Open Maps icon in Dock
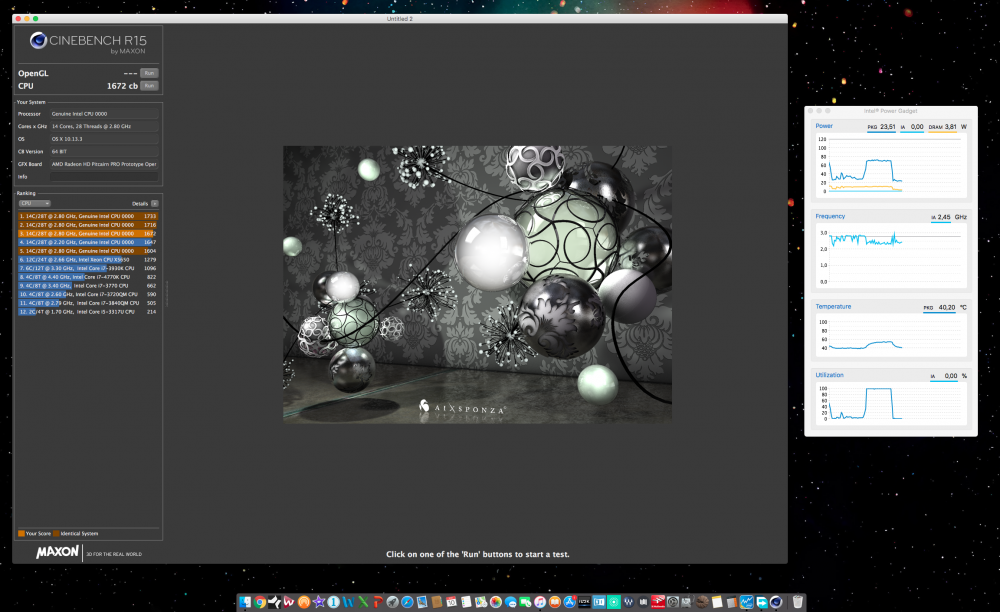 480,602
